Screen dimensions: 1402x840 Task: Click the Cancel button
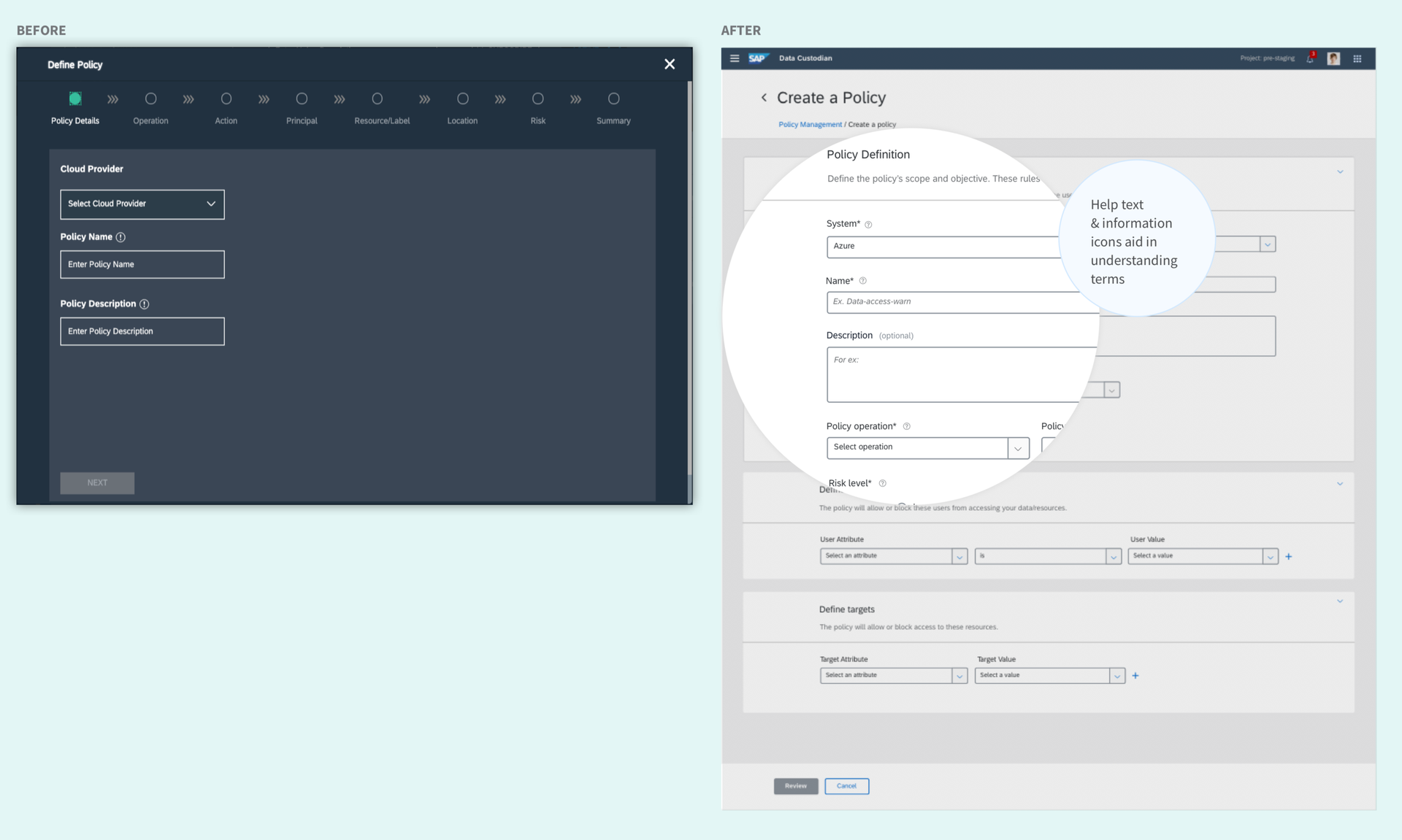(846, 786)
